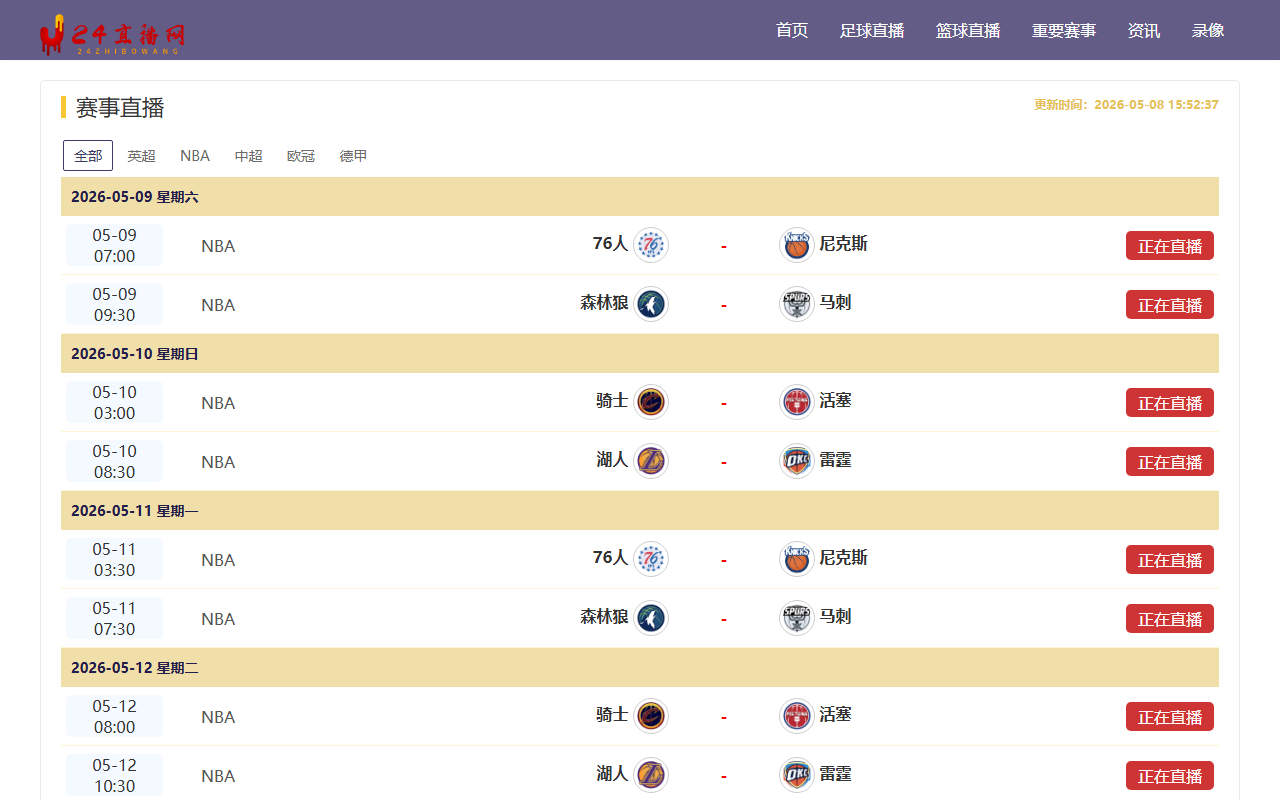Click 正在直播 for 05-10 03:00 game

click(1170, 403)
